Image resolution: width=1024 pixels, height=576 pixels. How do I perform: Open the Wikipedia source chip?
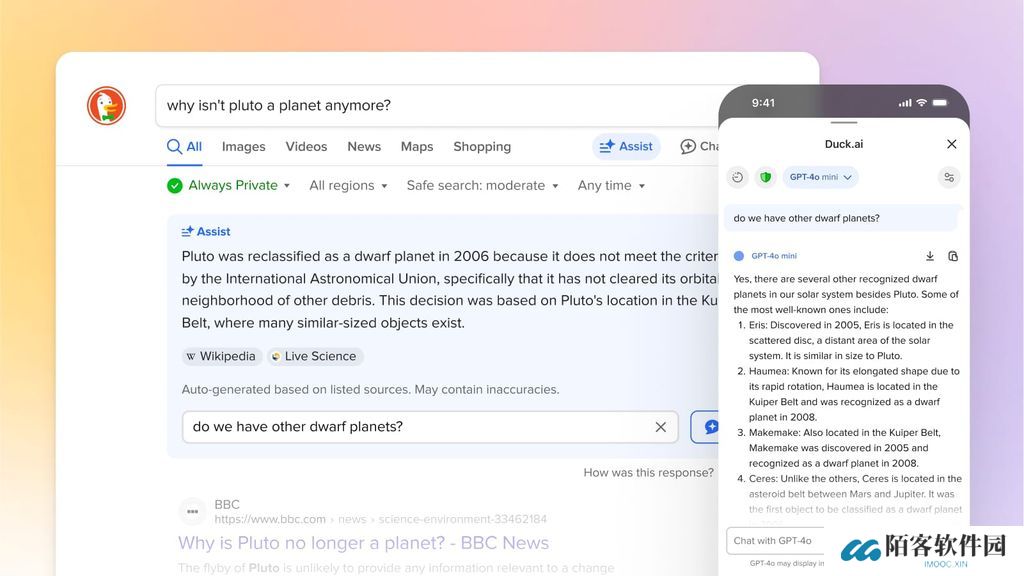pos(221,356)
